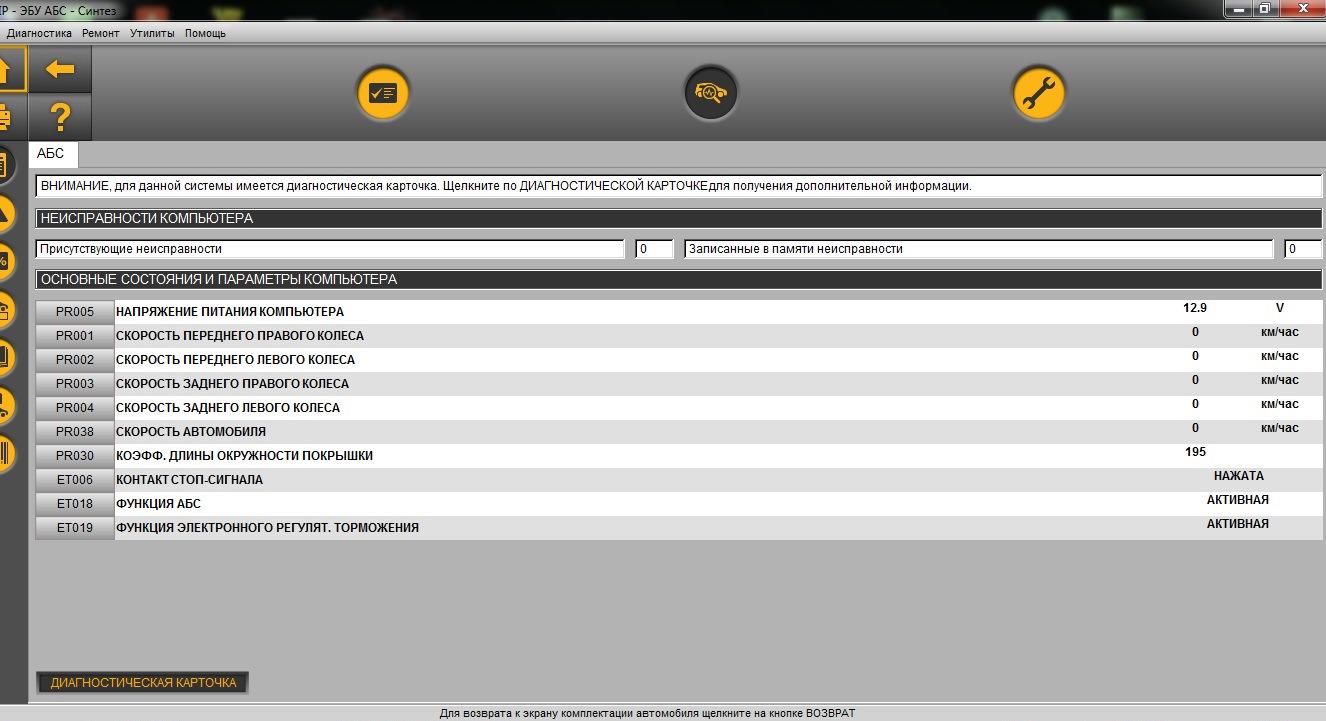
Task: Click the printer icon on the left
Action: (x=7, y=118)
